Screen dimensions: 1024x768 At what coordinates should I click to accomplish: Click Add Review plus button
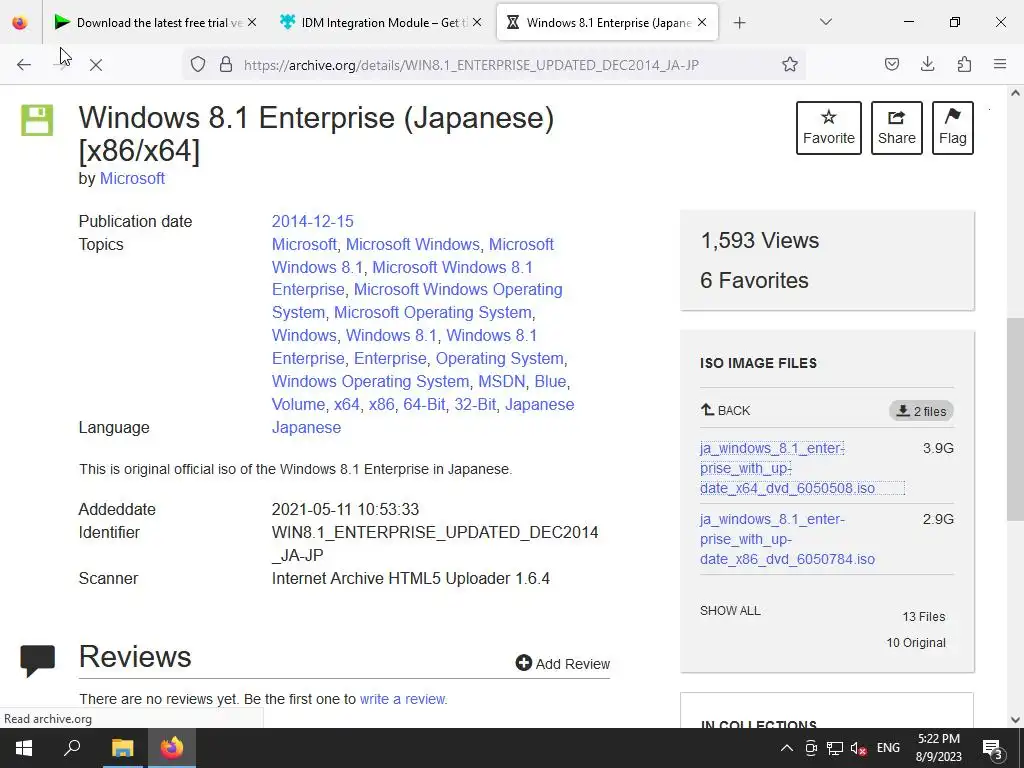(x=562, y=664)
